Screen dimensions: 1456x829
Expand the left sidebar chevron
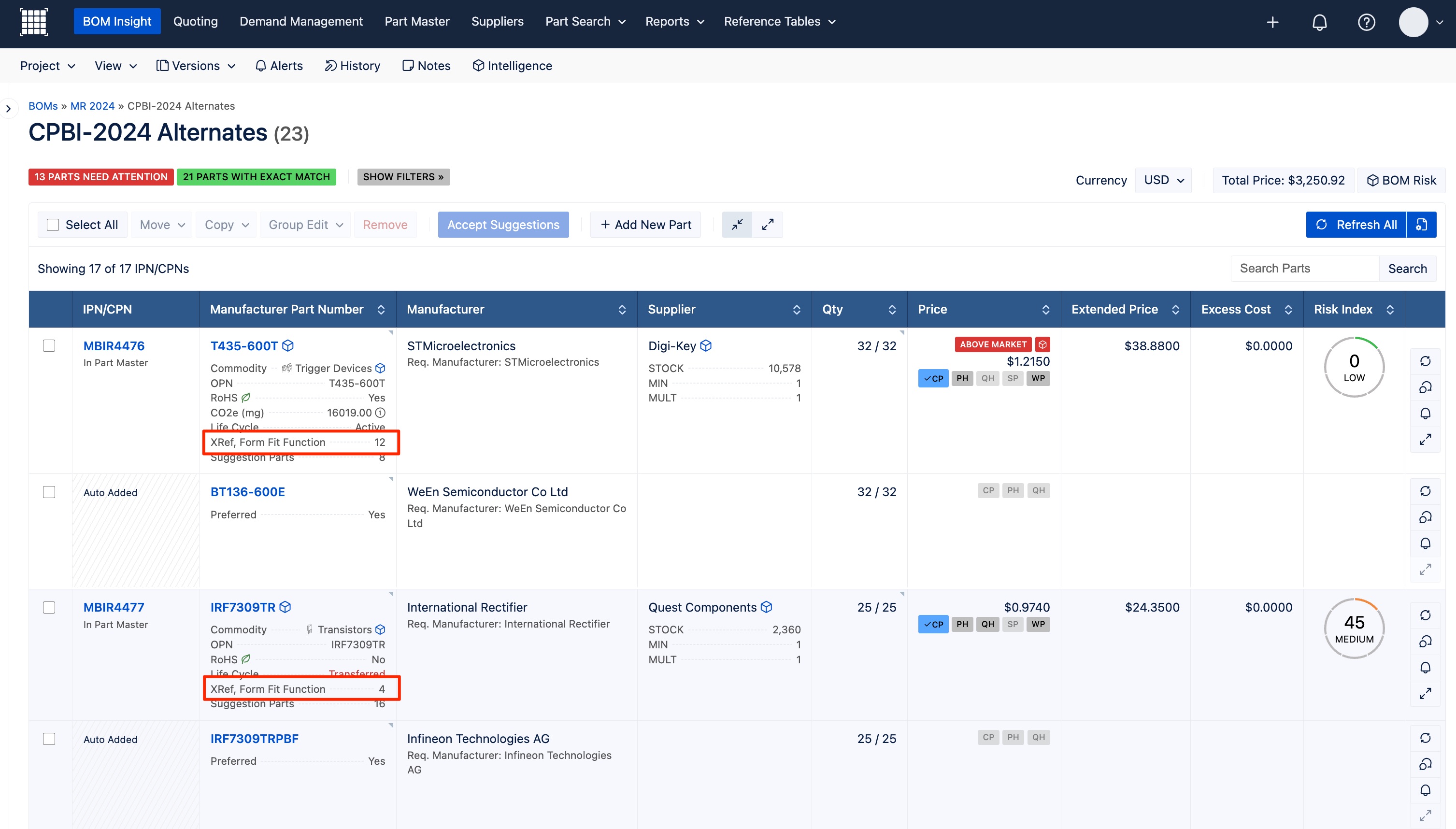pyautogui.click(x=8, y=109)
